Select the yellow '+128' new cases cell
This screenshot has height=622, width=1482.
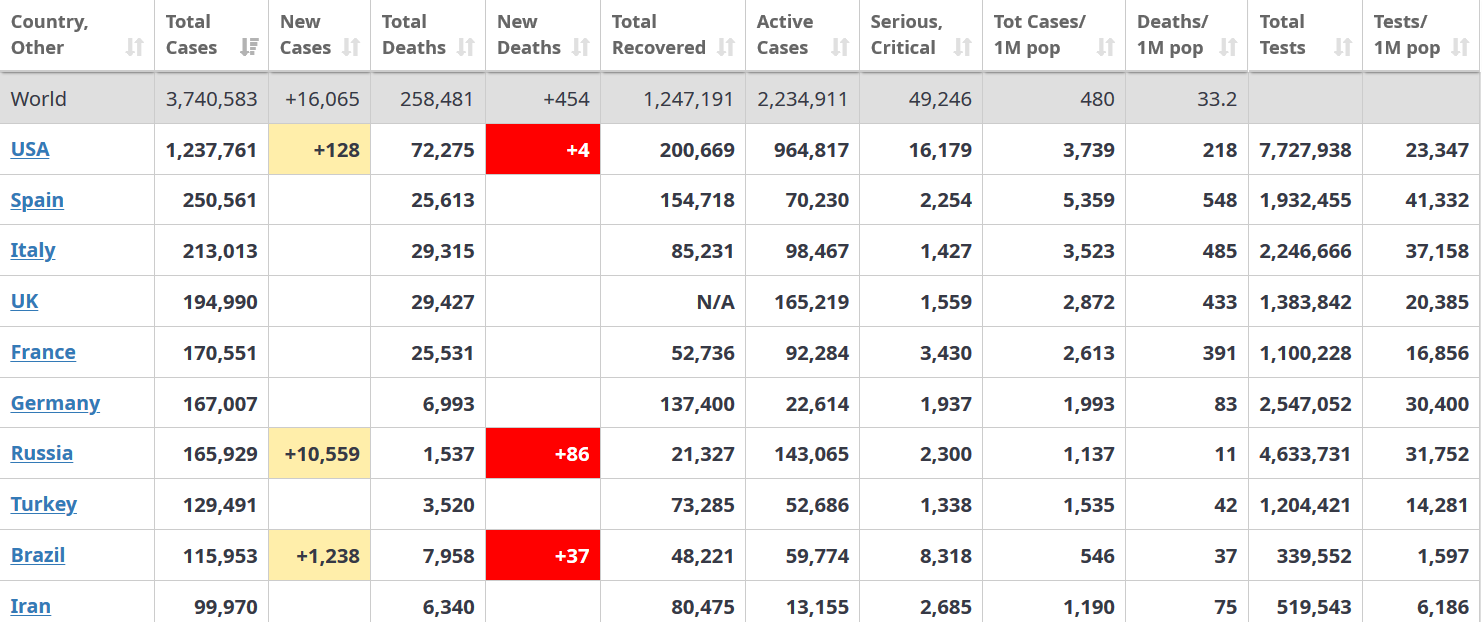pyautogui.click(x=320, y=149)
